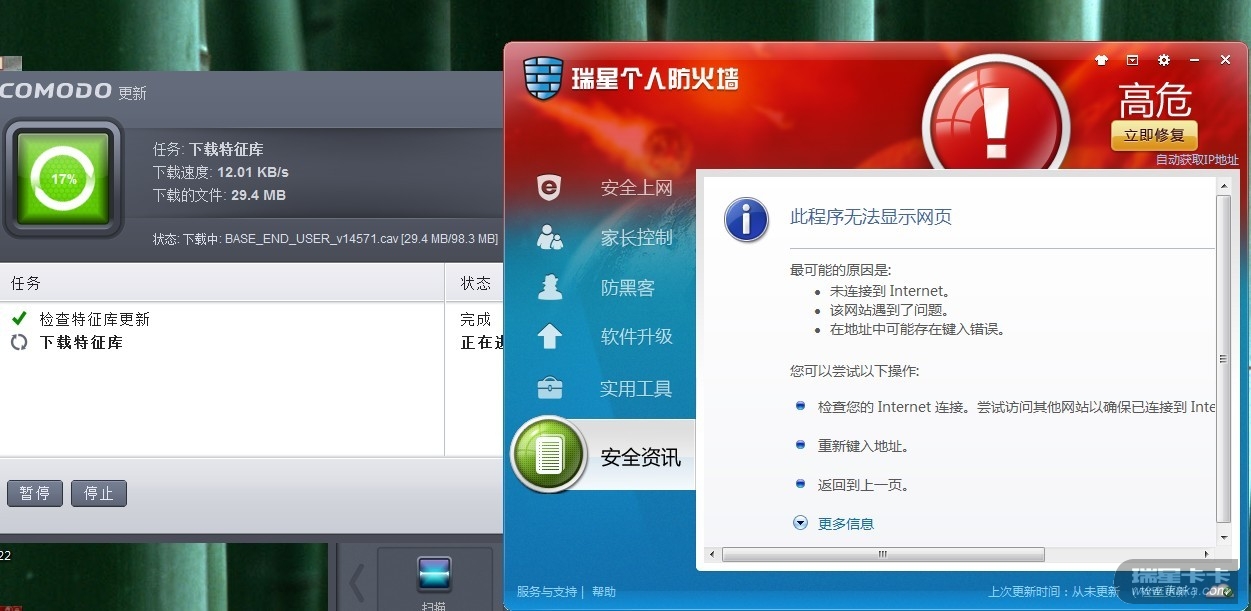
Task: Click the COMODO 更新 window title
Action: [74, 91]
